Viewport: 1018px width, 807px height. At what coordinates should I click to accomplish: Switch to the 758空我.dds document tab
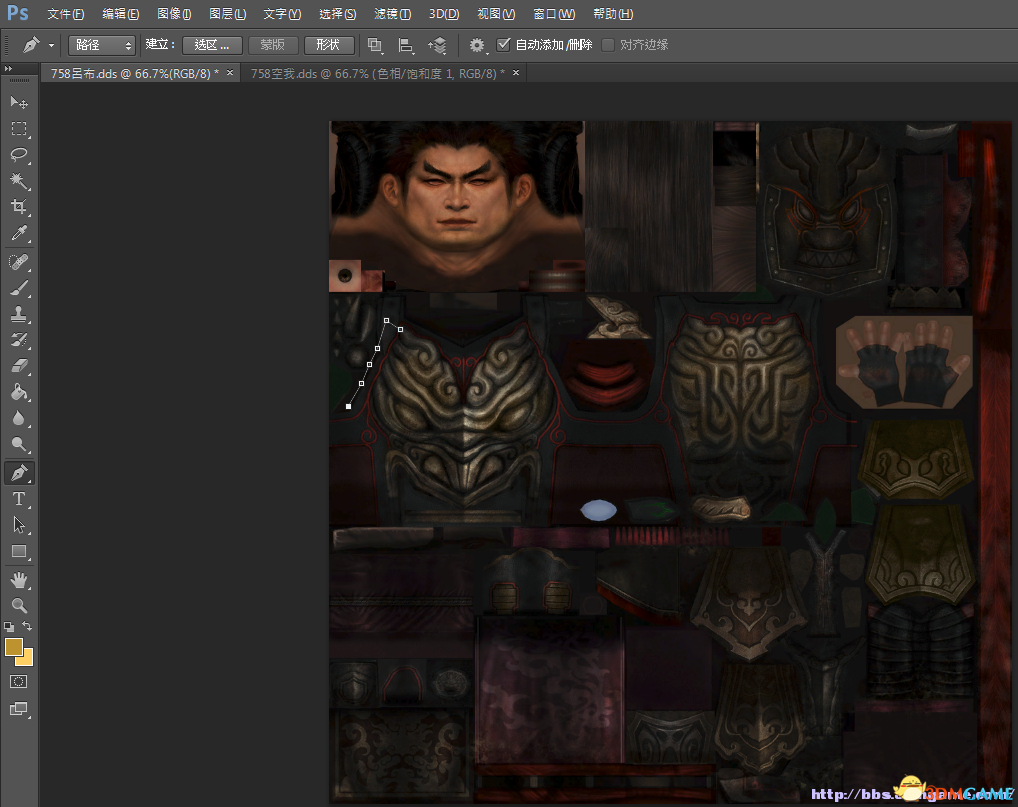point(376,73)
